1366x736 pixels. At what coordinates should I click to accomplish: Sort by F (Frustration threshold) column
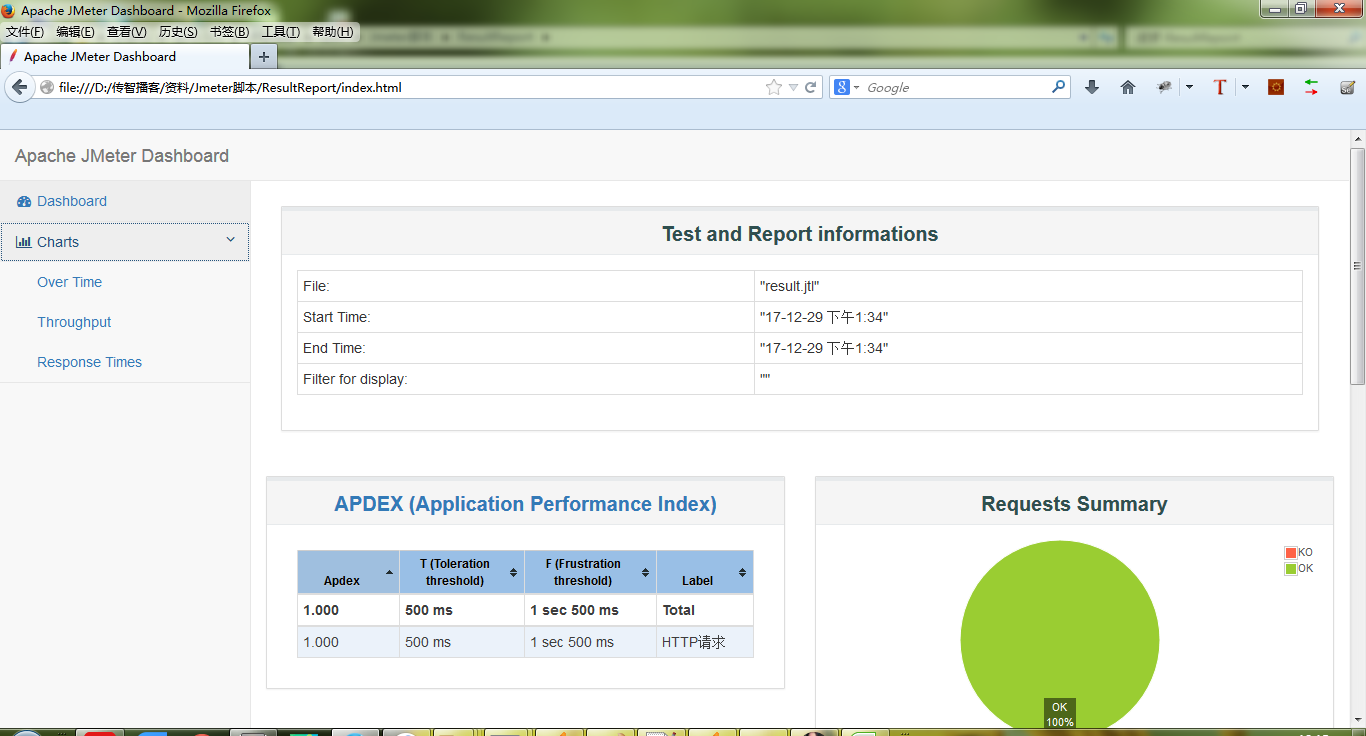pos(590,572)
